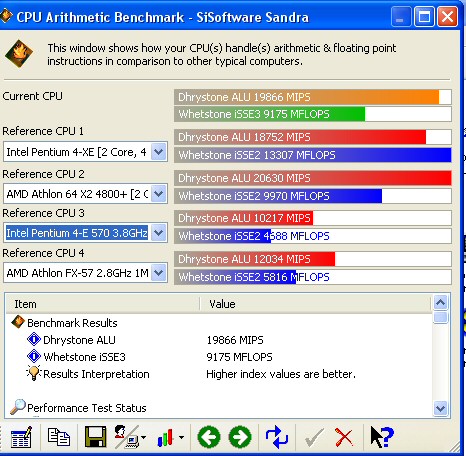This screenshot has width=466, height=456.
Task: Click the user and computer toolbar icon
Action: pos(130,437)
